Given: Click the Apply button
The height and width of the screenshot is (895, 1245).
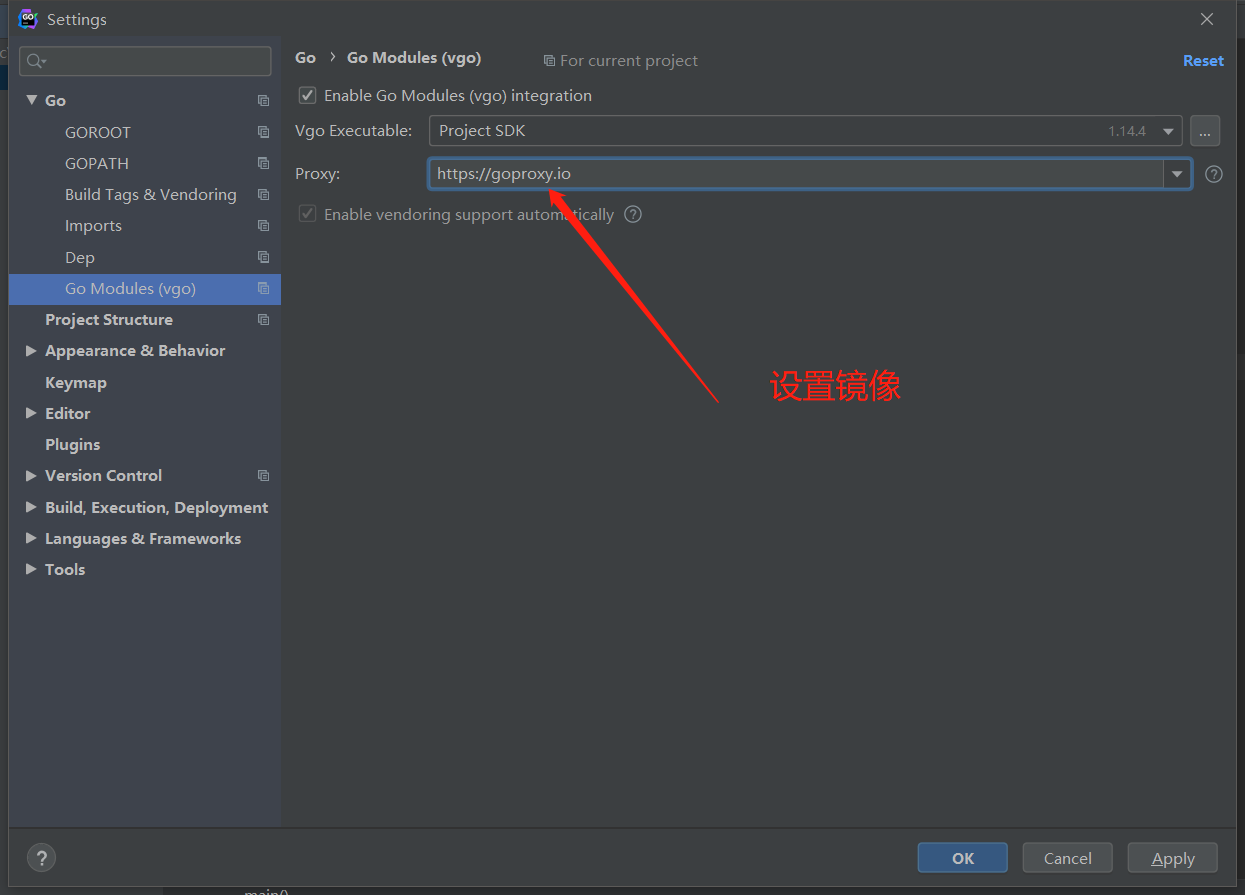Looking at the screenshot, I should coord(1173,858).
